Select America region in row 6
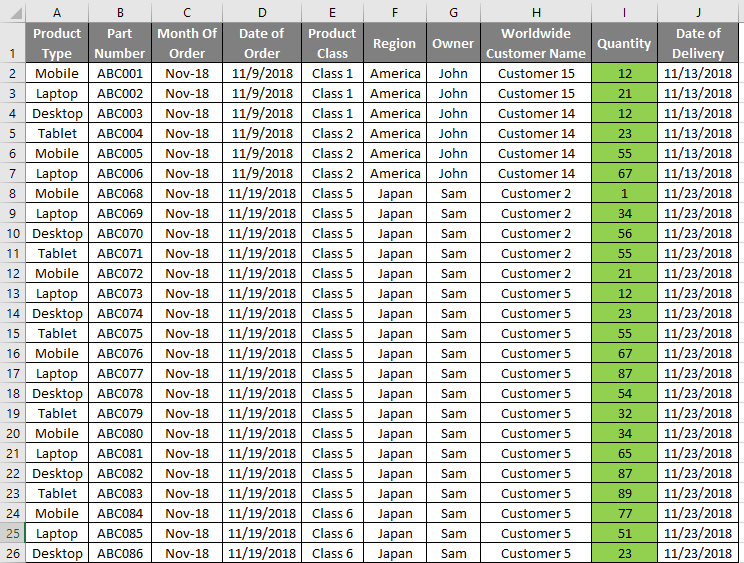The image size is (744, 563). click(x=395, y=154)
